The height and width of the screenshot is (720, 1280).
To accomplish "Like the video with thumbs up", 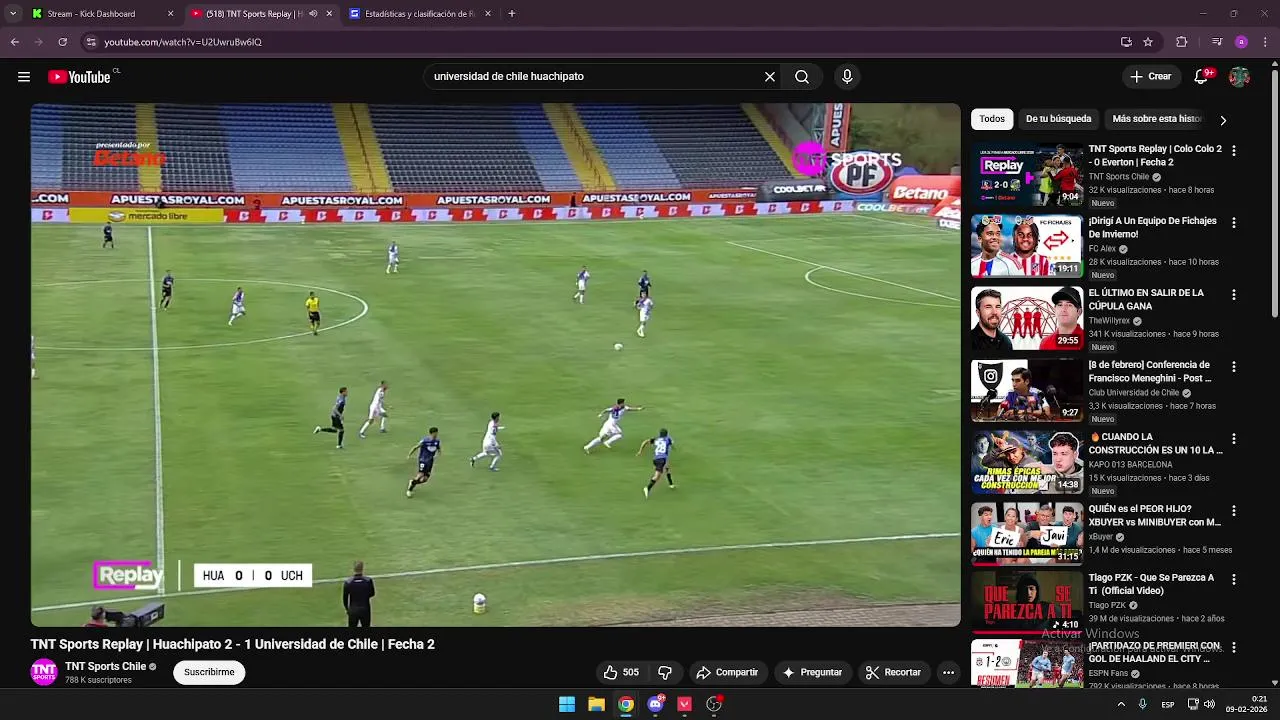I will 621,673.
